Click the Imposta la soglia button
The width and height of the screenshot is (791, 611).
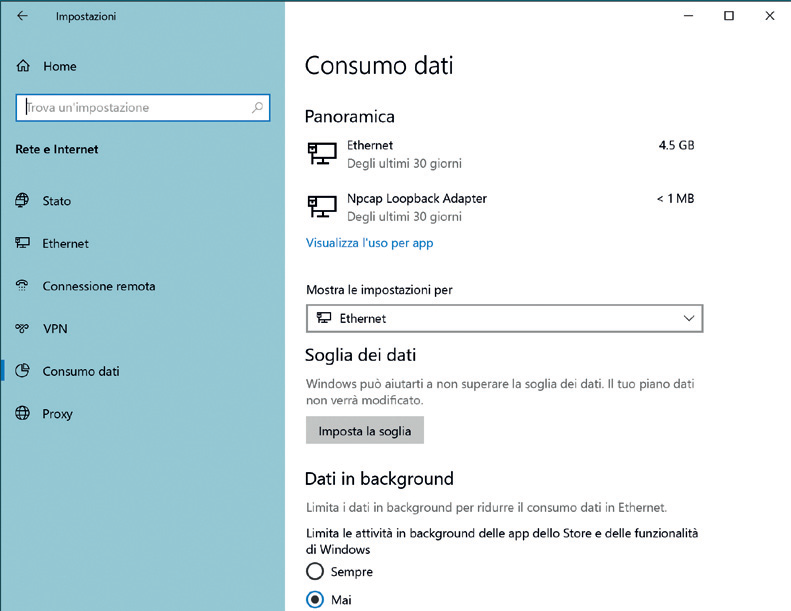click(365, 430)
